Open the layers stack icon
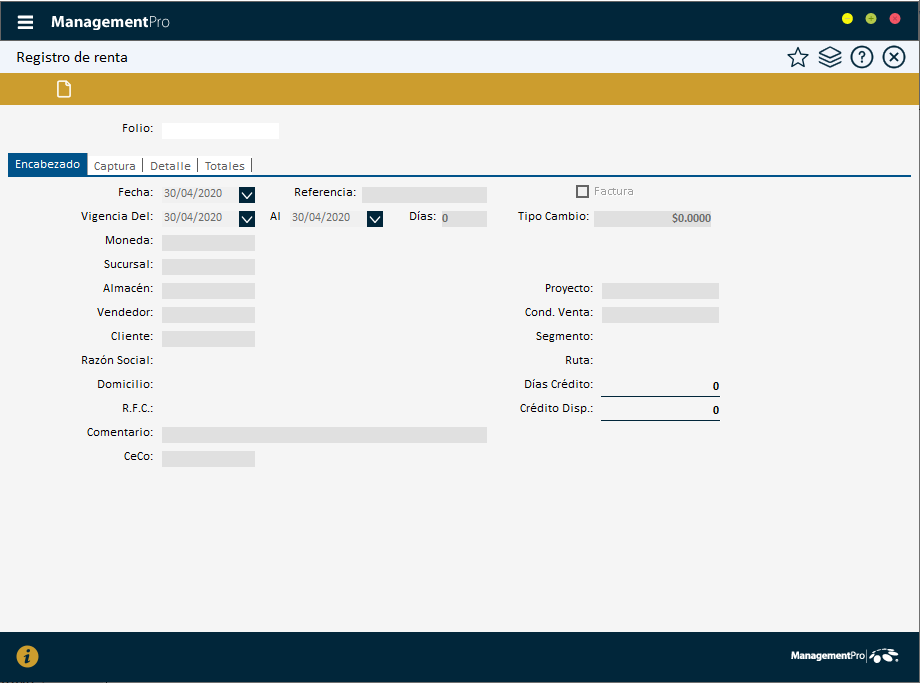This screenshot has width=920, height=683. click(830, 58)
